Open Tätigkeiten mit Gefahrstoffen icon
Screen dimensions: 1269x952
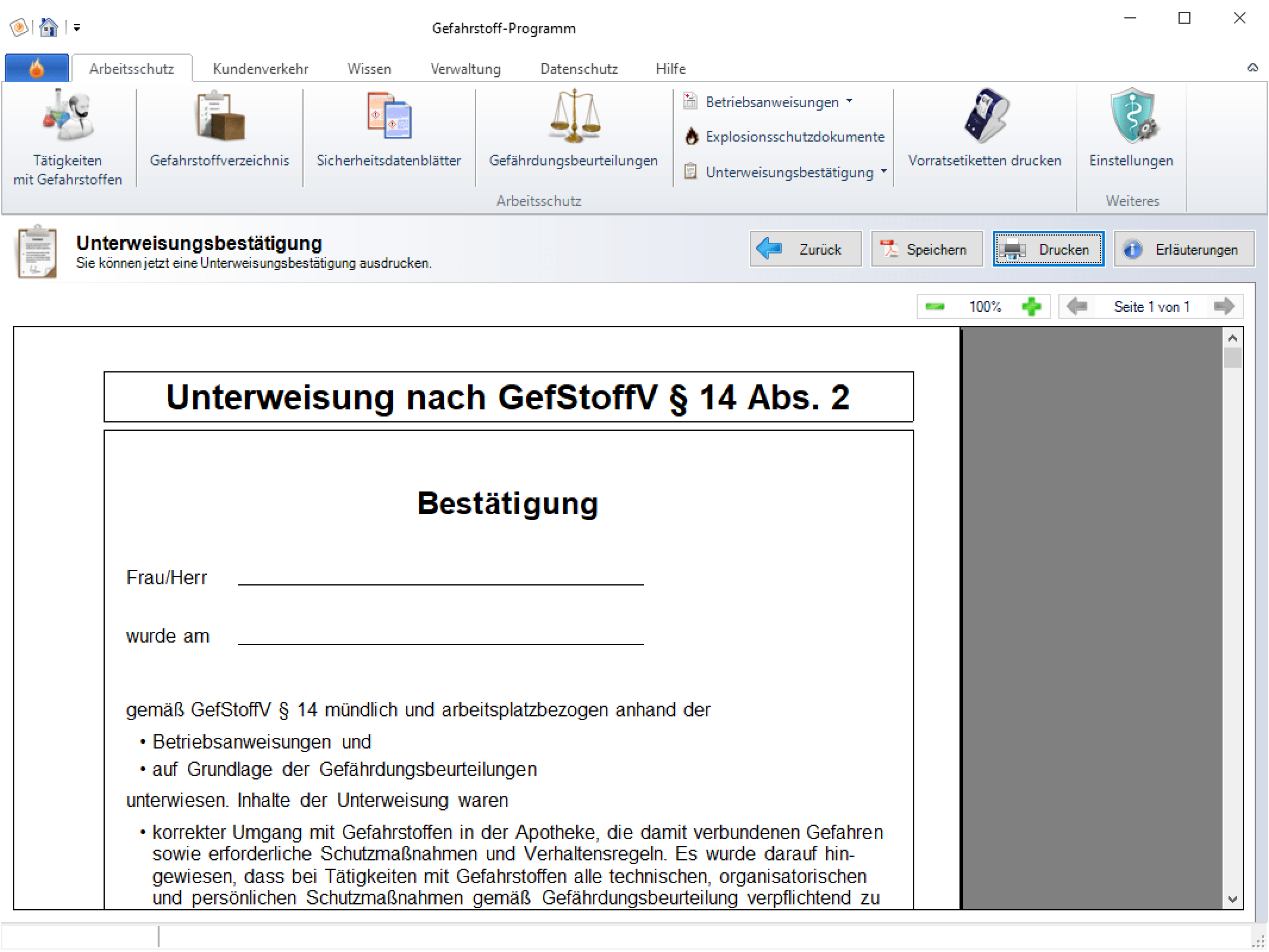tap(67, 114)
